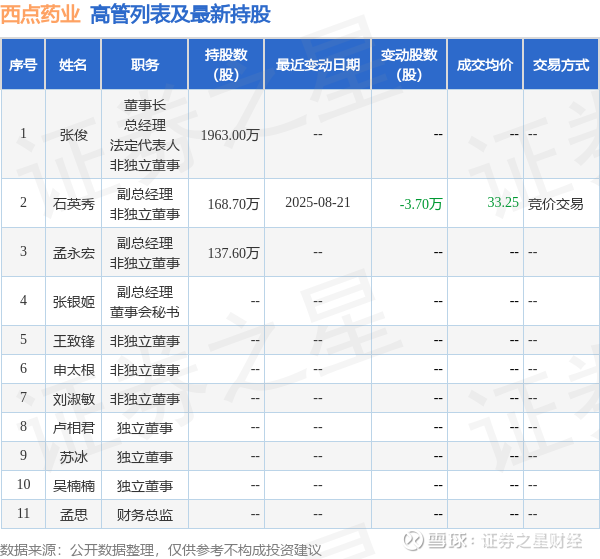Screen dimensions: 600x559
Task: Click the date 2025-08-21
Action: coord(318,202)
